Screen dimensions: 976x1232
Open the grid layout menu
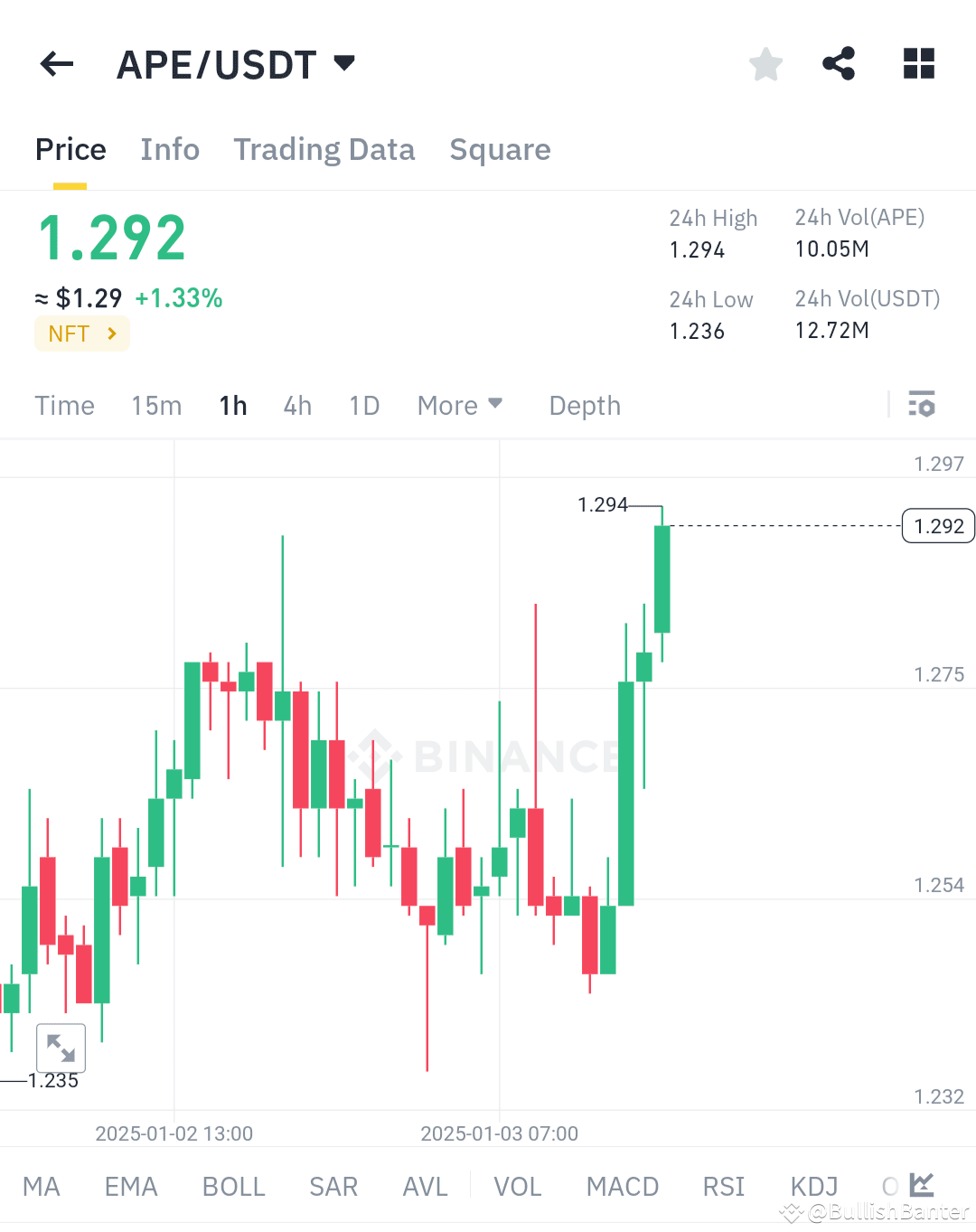point(919,63)
